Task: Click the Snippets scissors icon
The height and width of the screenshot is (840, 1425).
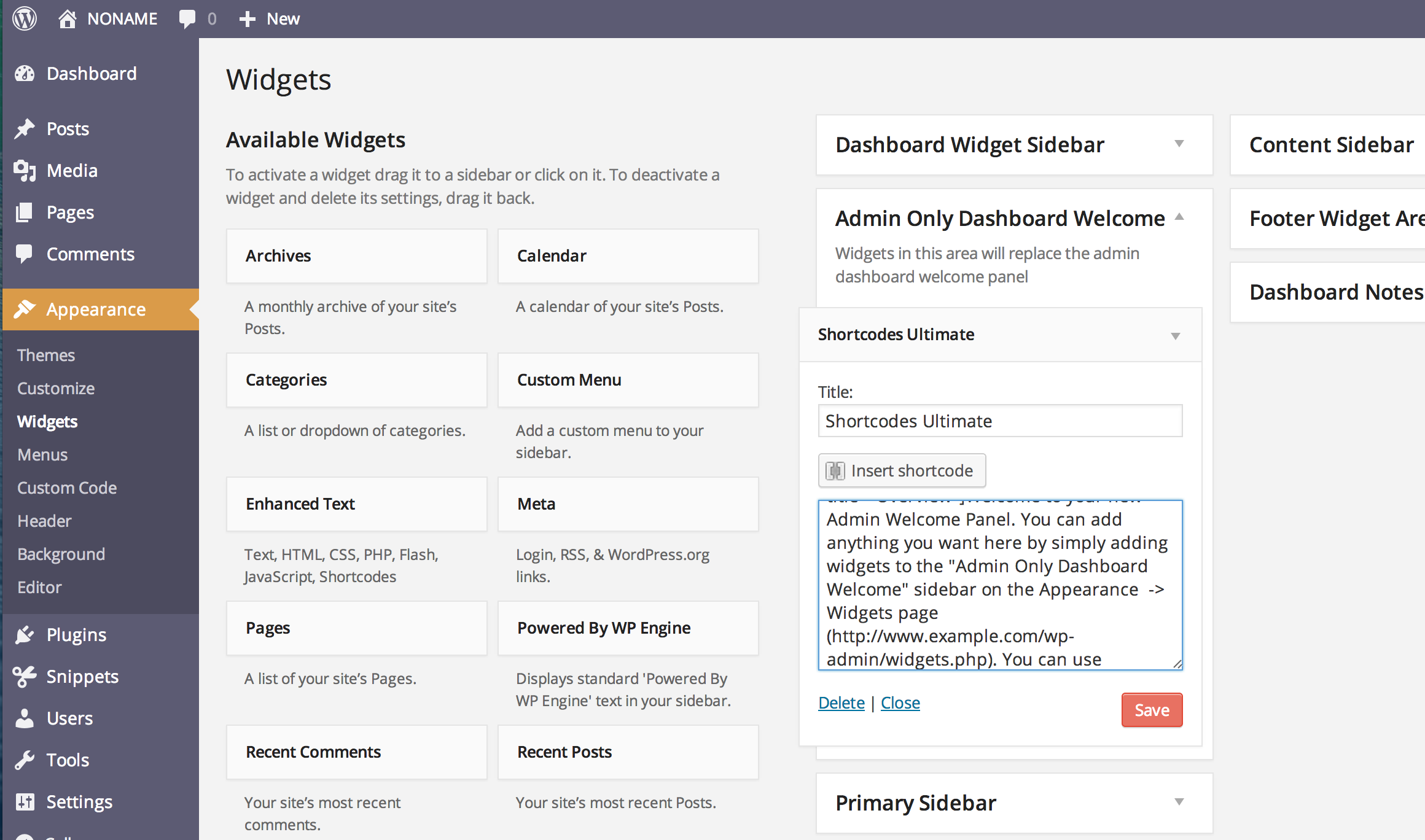Action: [x=25, y=677]
